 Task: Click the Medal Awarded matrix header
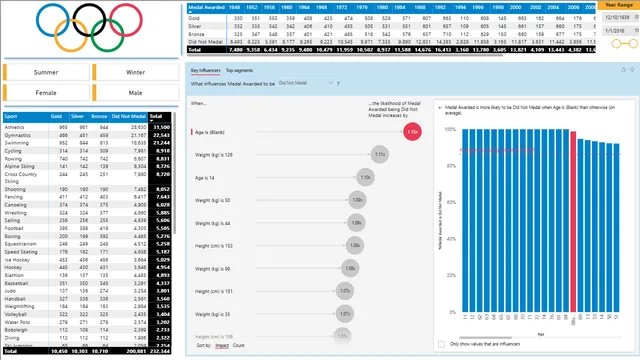[x=207, y=8]
